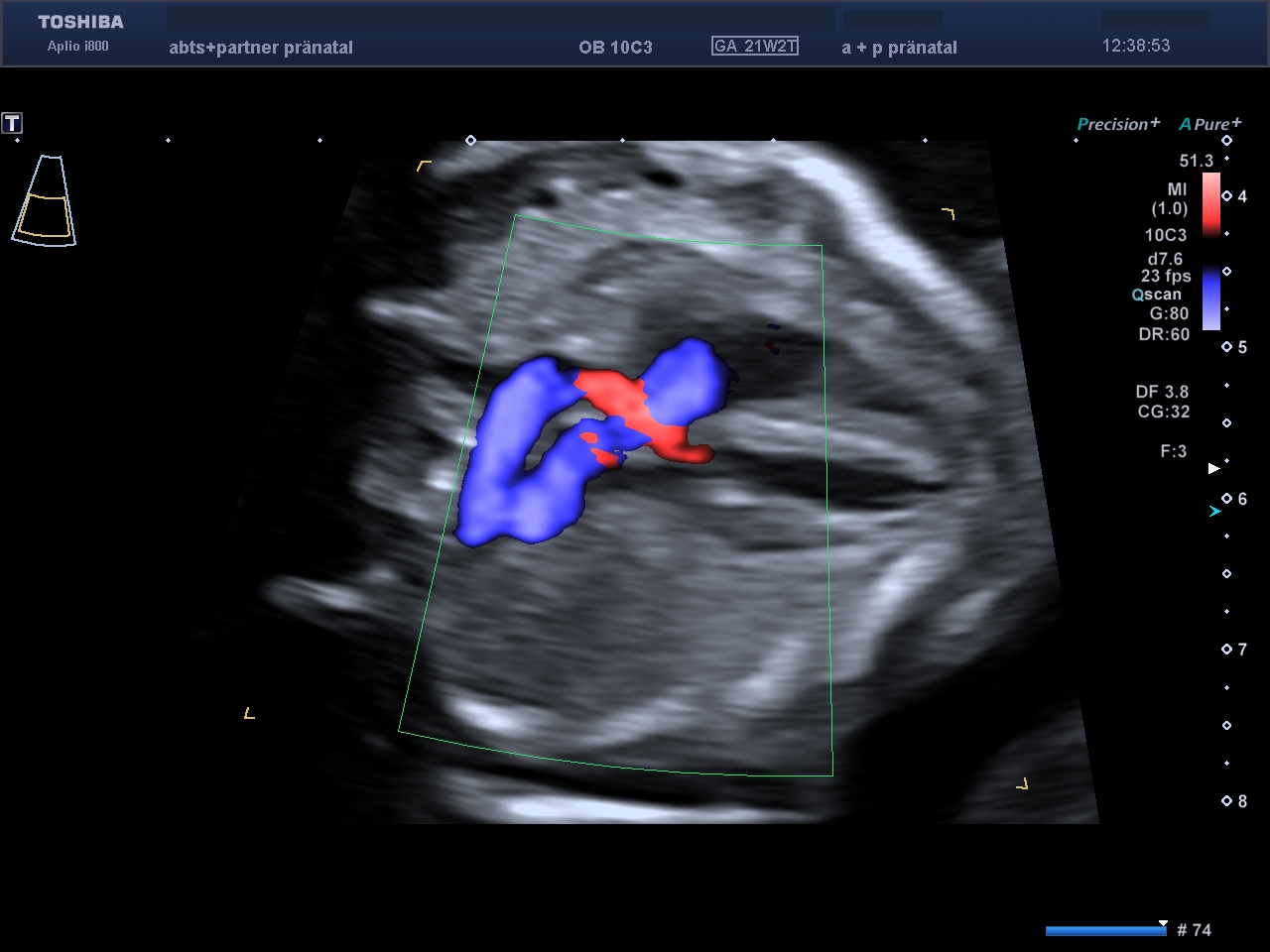
Task: Select the abts+partner pränatal header text
Action: coord(261,48)
